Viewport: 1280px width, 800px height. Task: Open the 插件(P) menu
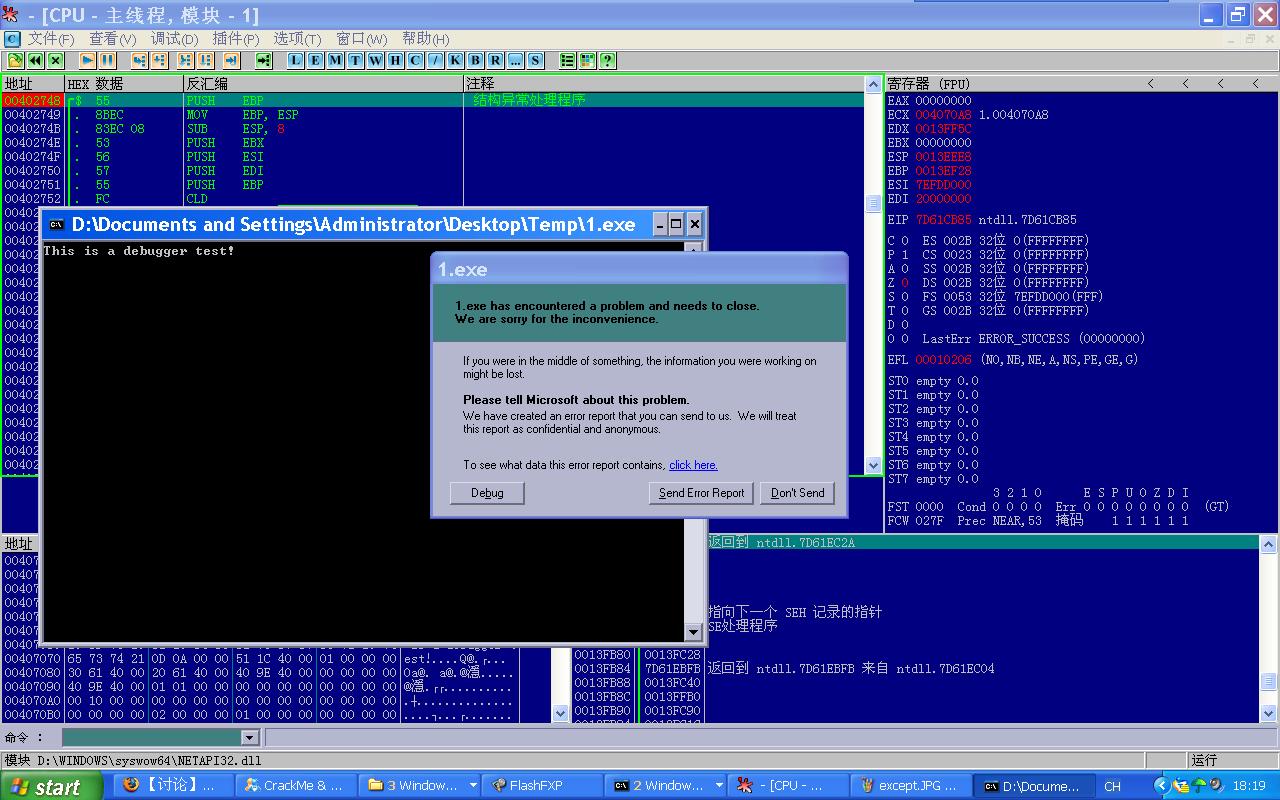[x=236, y=39]
